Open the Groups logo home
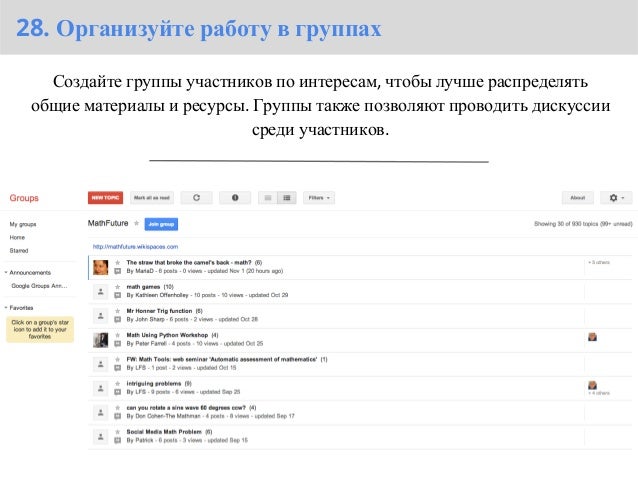The height and width of the screenshot is (479, 638). click(x=24, y=198)
